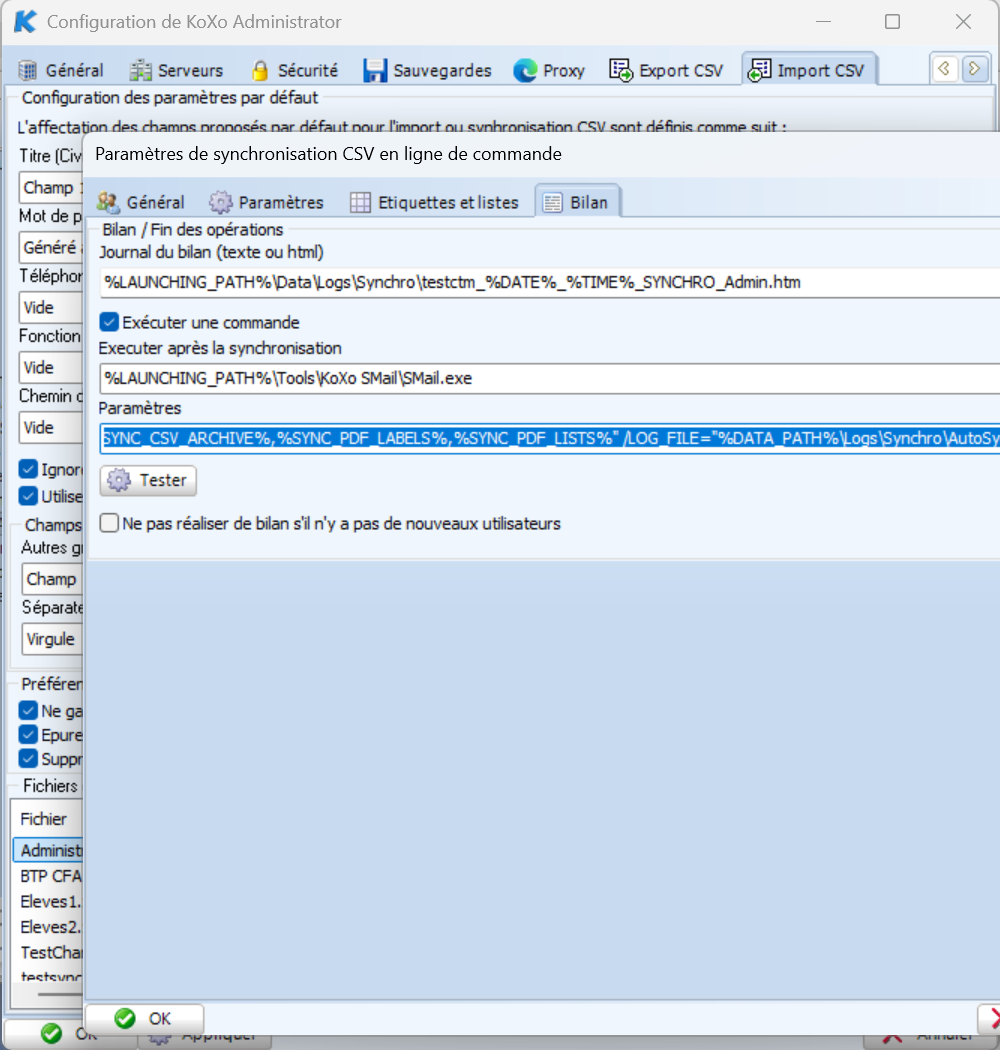The image size is (1000, 1050).
Task: Click the Tester button
Action: click(x=148, y=480)
